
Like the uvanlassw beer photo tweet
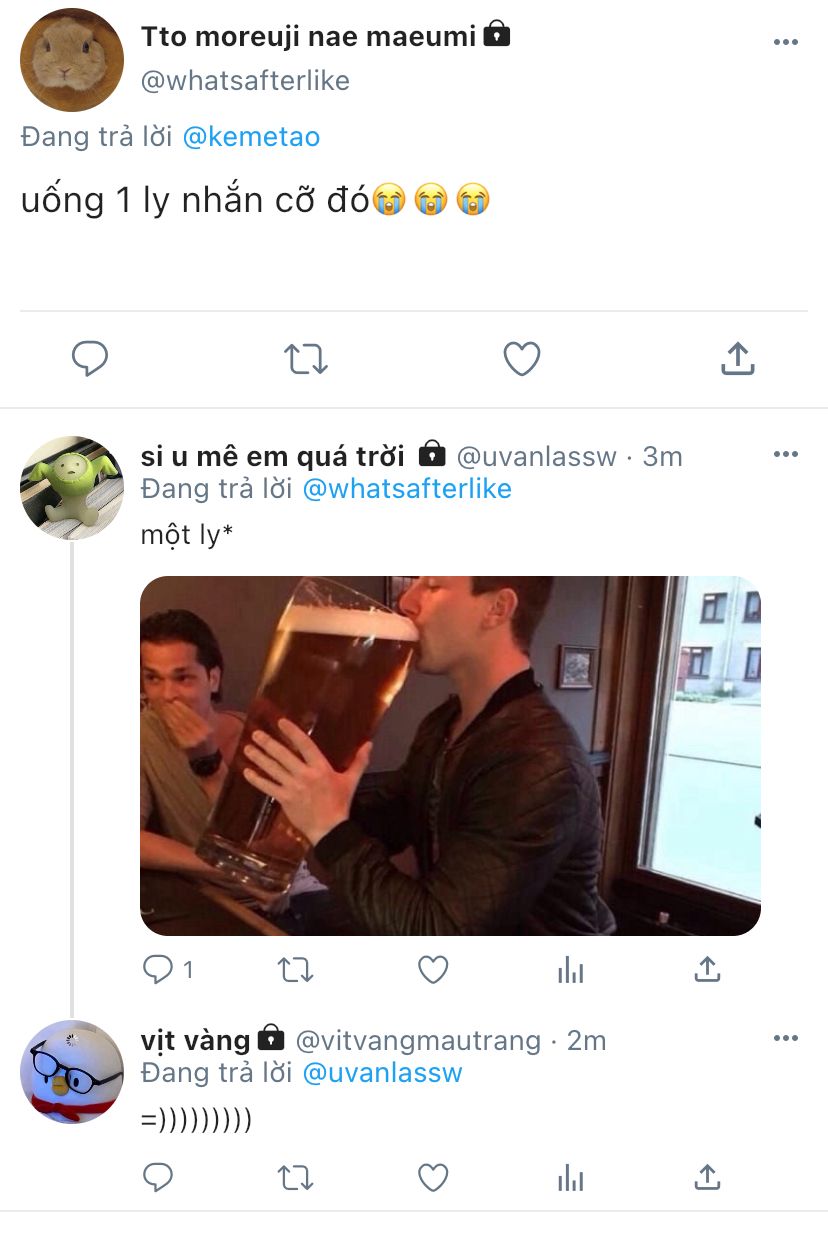tap(432, 969)
